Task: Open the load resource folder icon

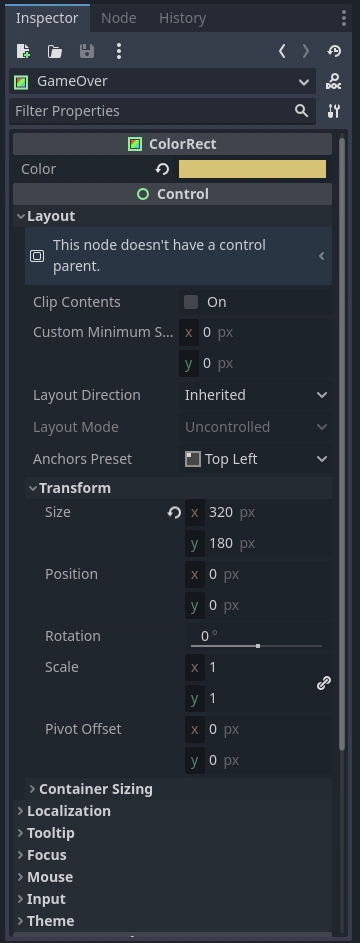Action: point(55,51)
